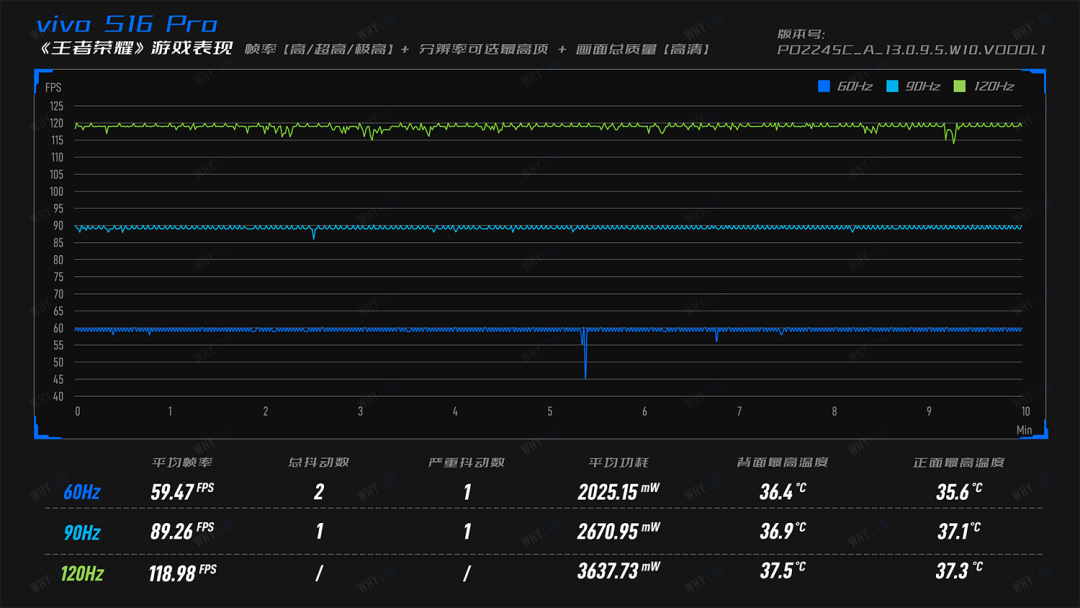Click the 5 minute tick on time axis
1080x608 pixels.
coord(550,411)
